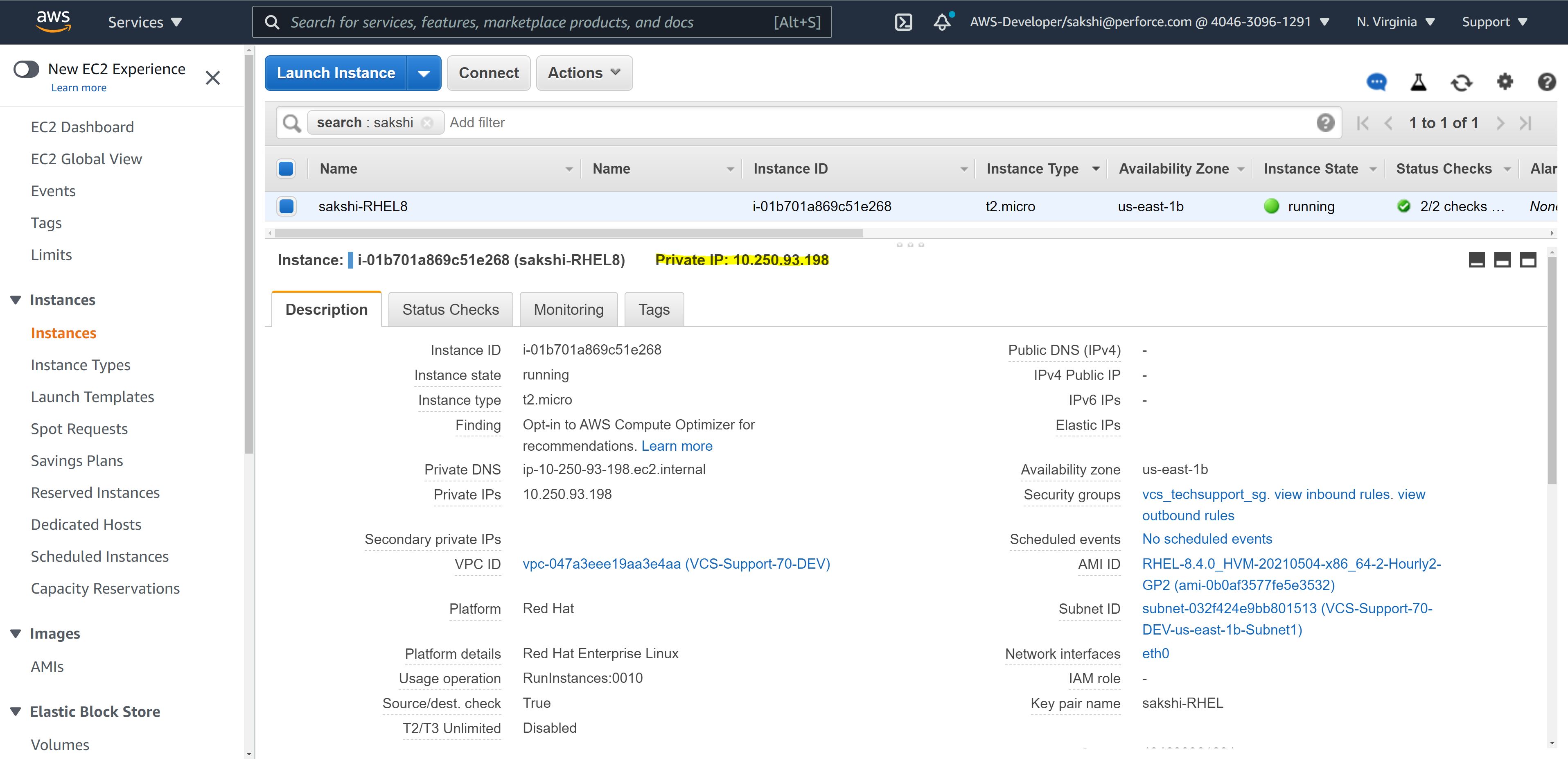Open EC2 preferences with the gear icon

[1505, 82]
